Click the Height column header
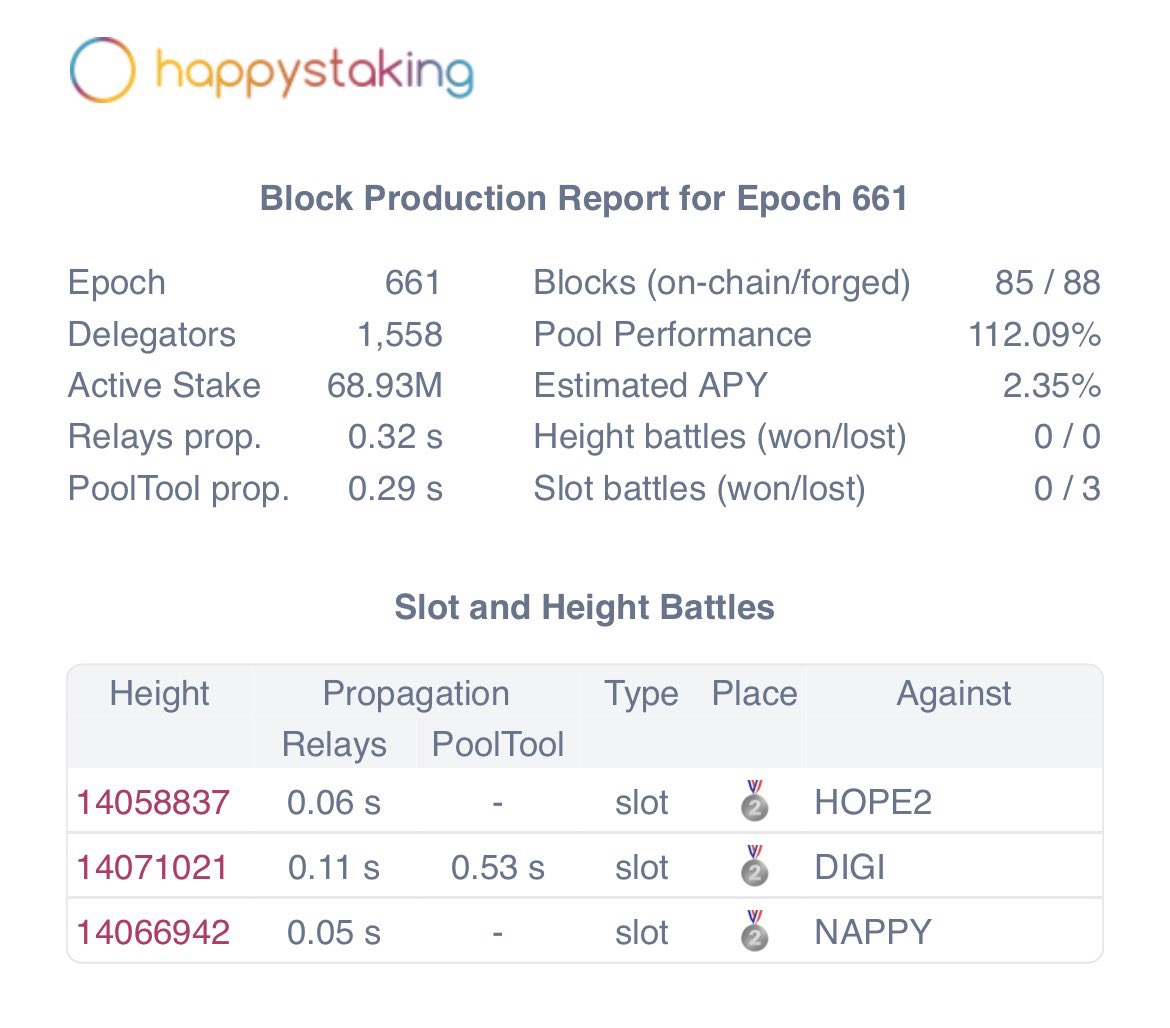Image resolution: width=1170 pixels, height=1028 pixels. point(159,693)
